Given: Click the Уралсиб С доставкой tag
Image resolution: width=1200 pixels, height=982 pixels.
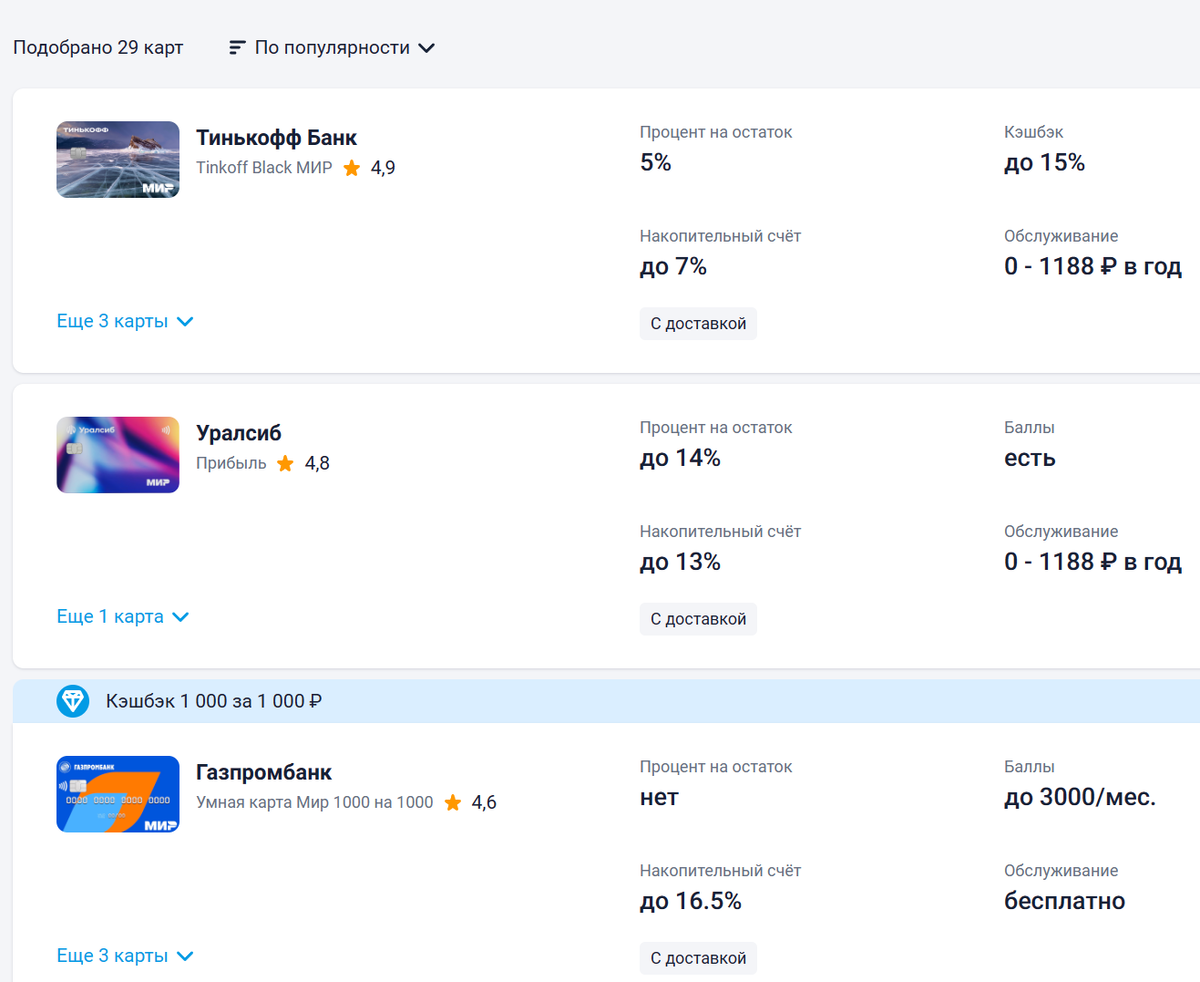Looking at the screenshot, I should [698, 619].
